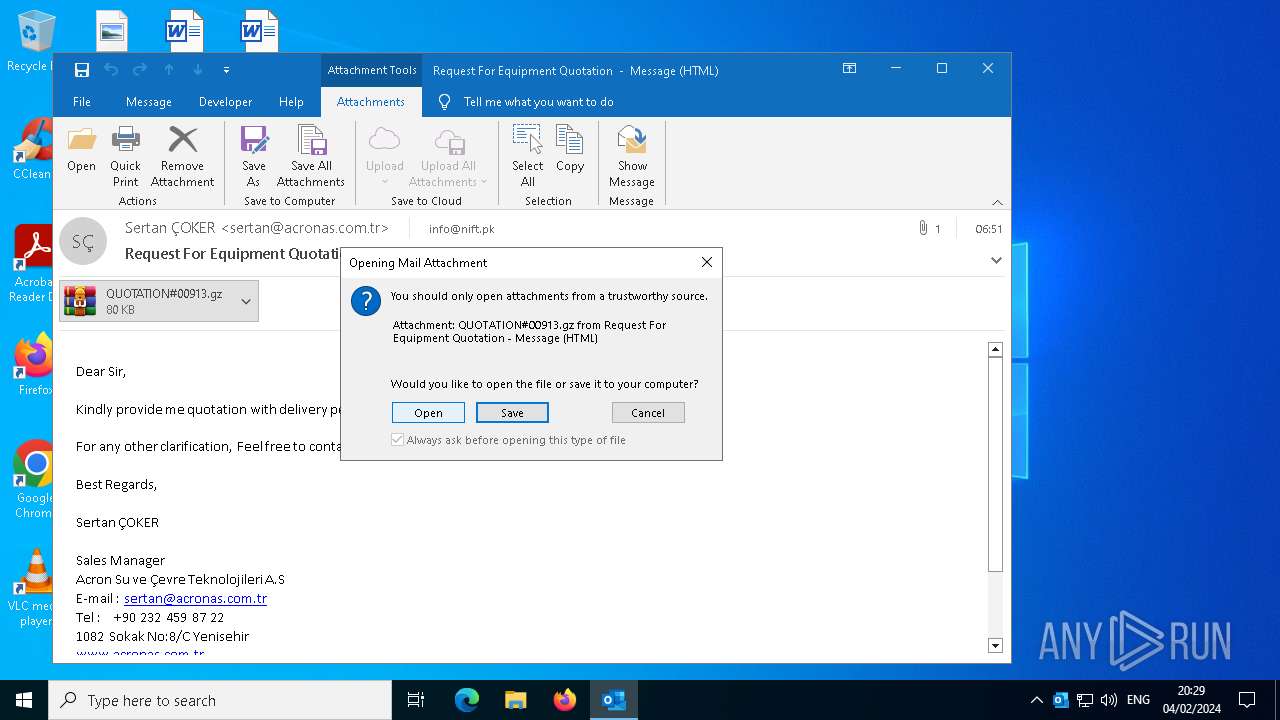Click the Task View taskbar icon
The image size is (1280, 720).
click(x=416, y=700)
